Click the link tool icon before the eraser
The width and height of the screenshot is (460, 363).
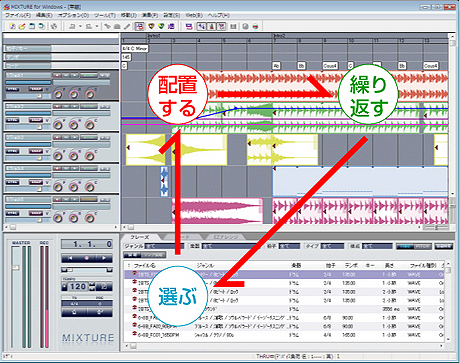pos(107,26)
